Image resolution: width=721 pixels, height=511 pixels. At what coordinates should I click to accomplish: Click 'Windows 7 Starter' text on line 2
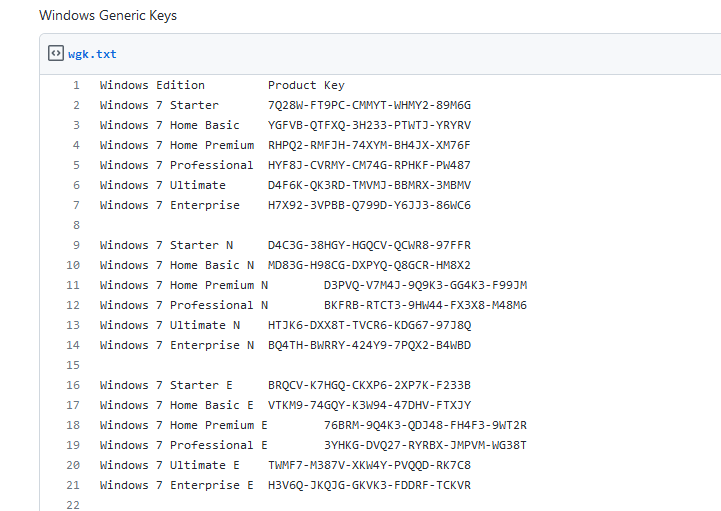pyautogui.click(x=159, y=105)
